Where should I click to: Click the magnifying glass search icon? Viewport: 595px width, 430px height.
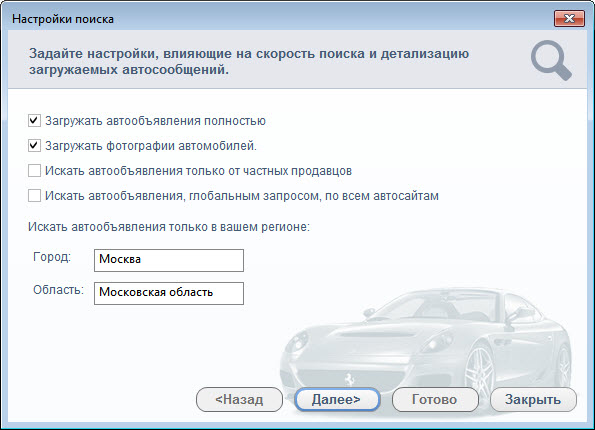(x=551, y=60)
